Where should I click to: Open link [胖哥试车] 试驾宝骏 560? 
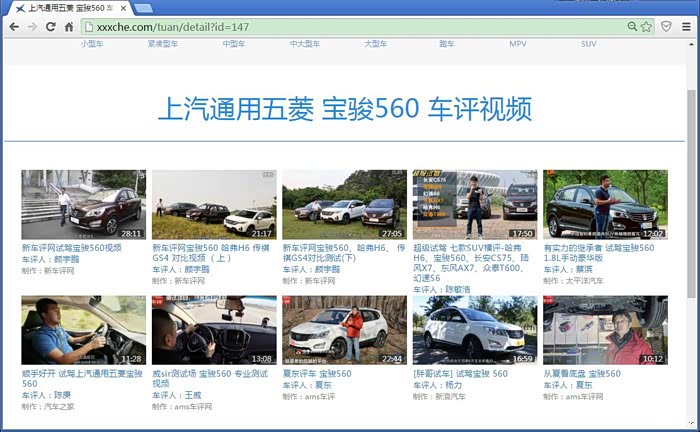tap(460, 374)
